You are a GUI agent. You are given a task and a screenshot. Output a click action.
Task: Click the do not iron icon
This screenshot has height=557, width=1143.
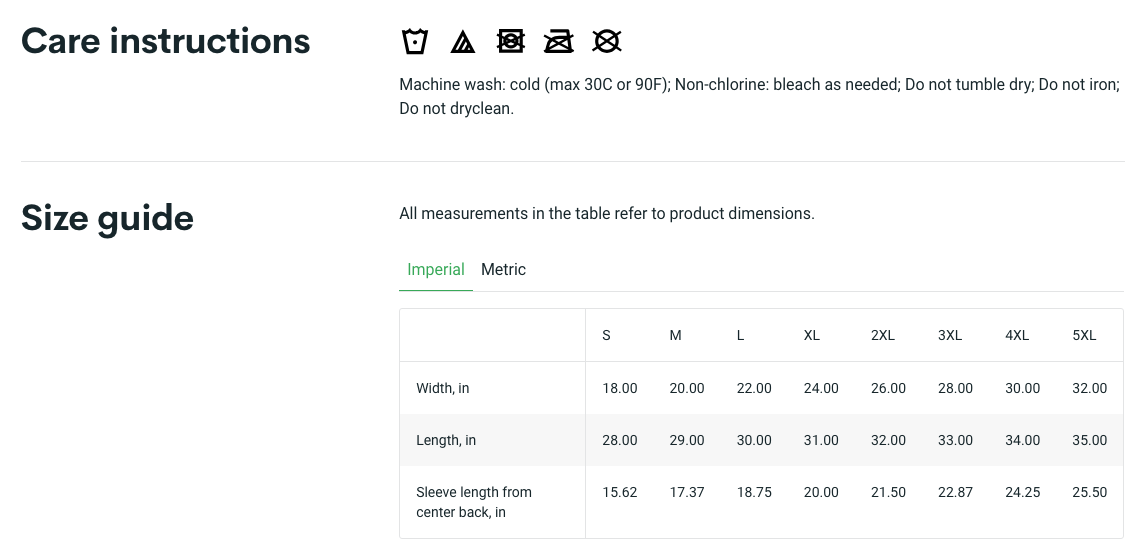tap(559, 41)
